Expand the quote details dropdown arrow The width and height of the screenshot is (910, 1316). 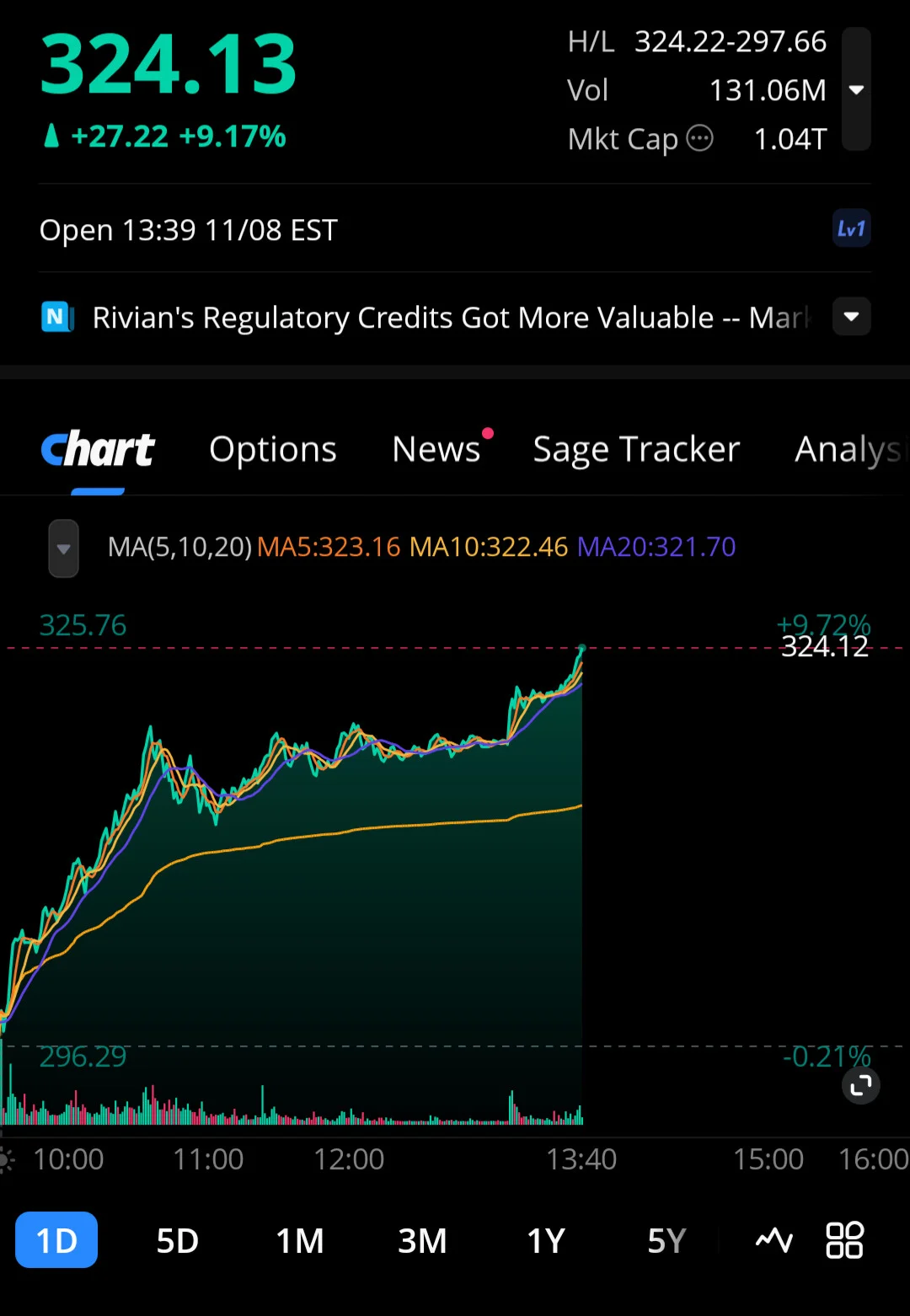(856, 89)
